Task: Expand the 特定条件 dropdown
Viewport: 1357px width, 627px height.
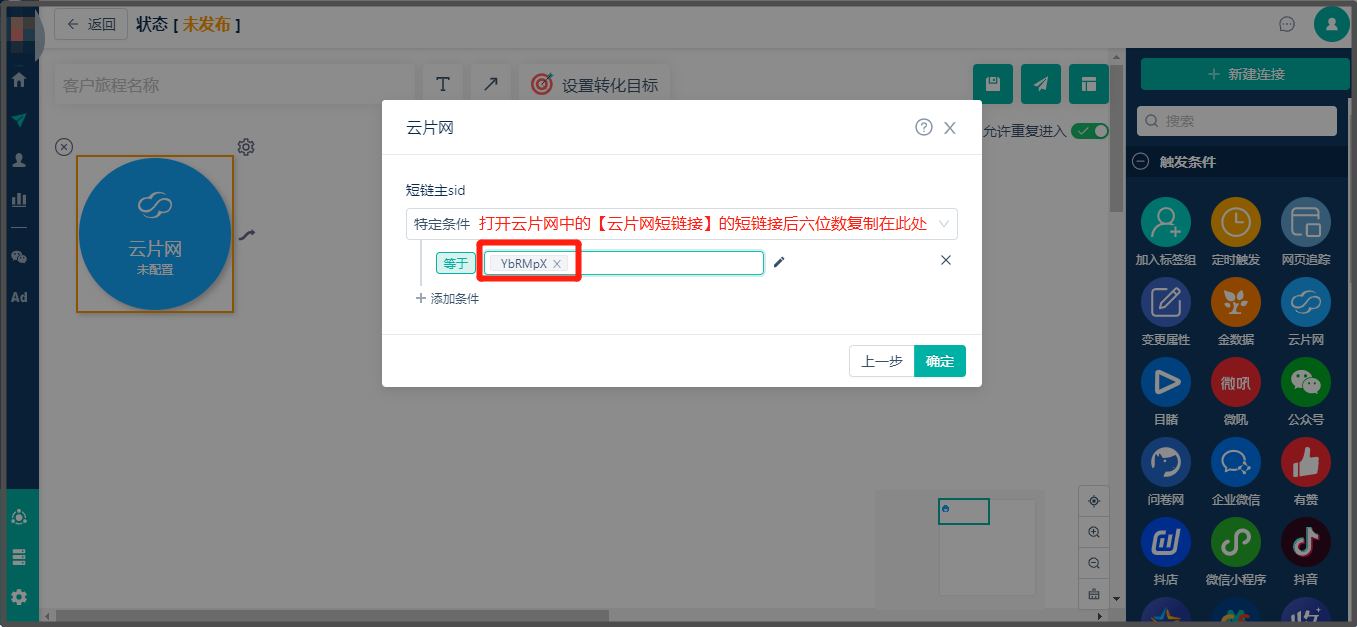Action: [682, 224]
